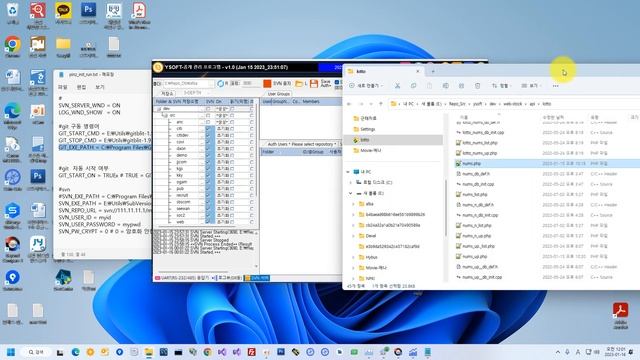Screen dimensions: 640x360
Task: Click the Windows taskbar search box
Action: click(x=36, y=352)
